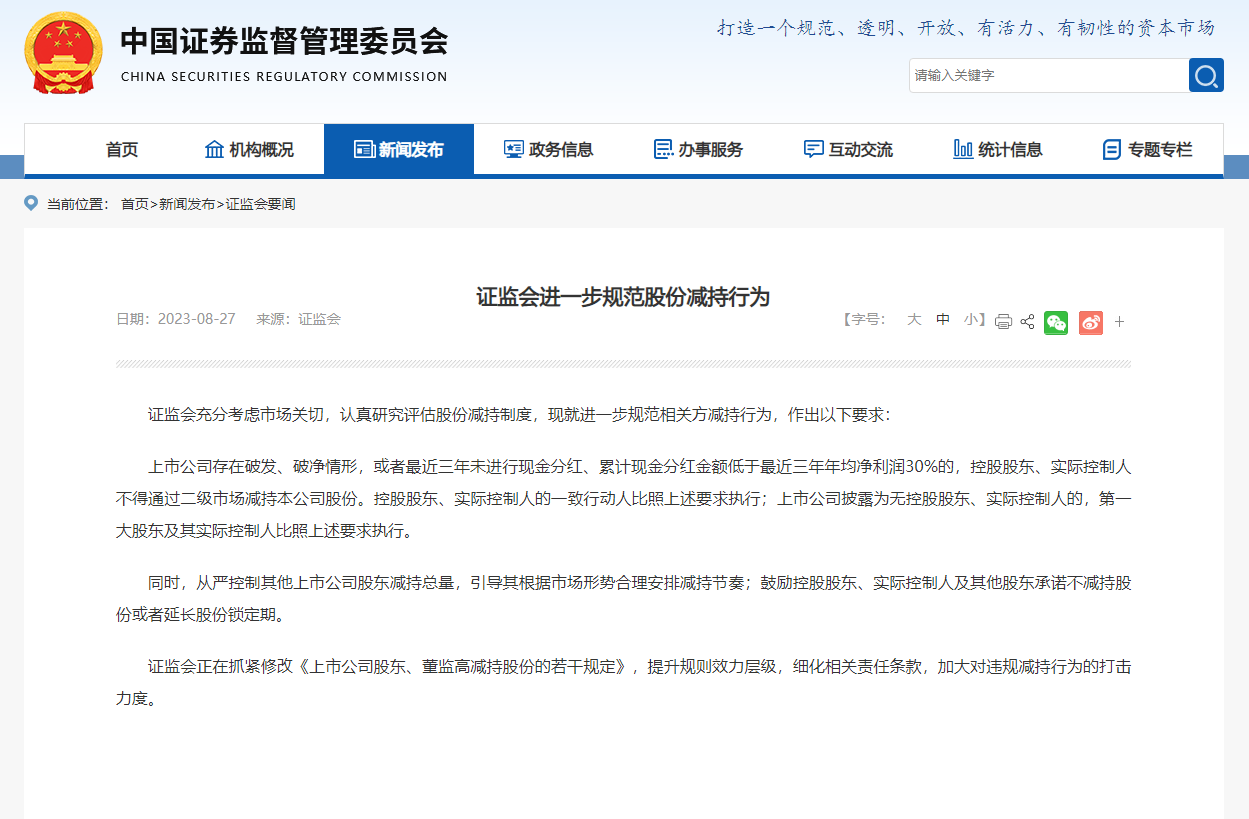Click the document icon beside 专题专栏

(1112, 150)
